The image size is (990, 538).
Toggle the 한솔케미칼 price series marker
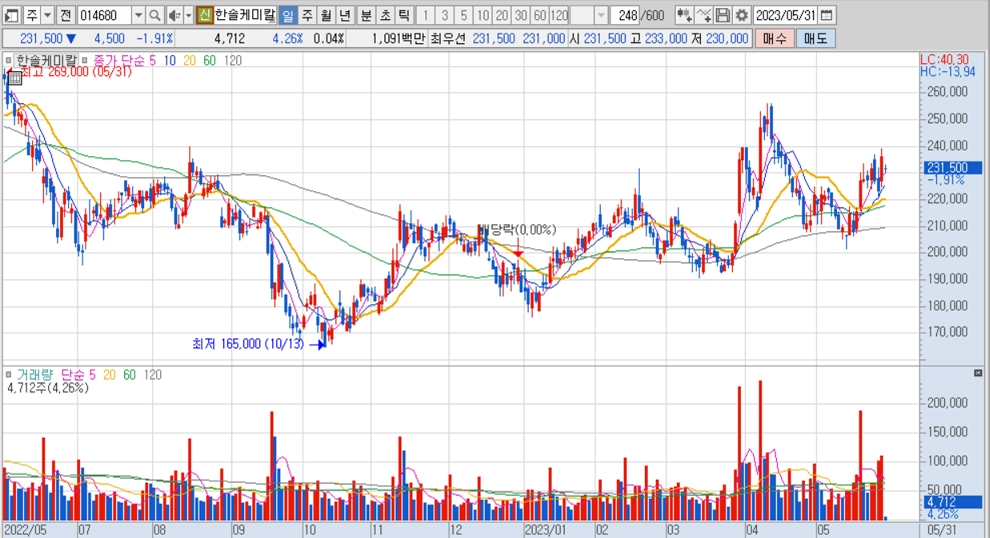8,61
